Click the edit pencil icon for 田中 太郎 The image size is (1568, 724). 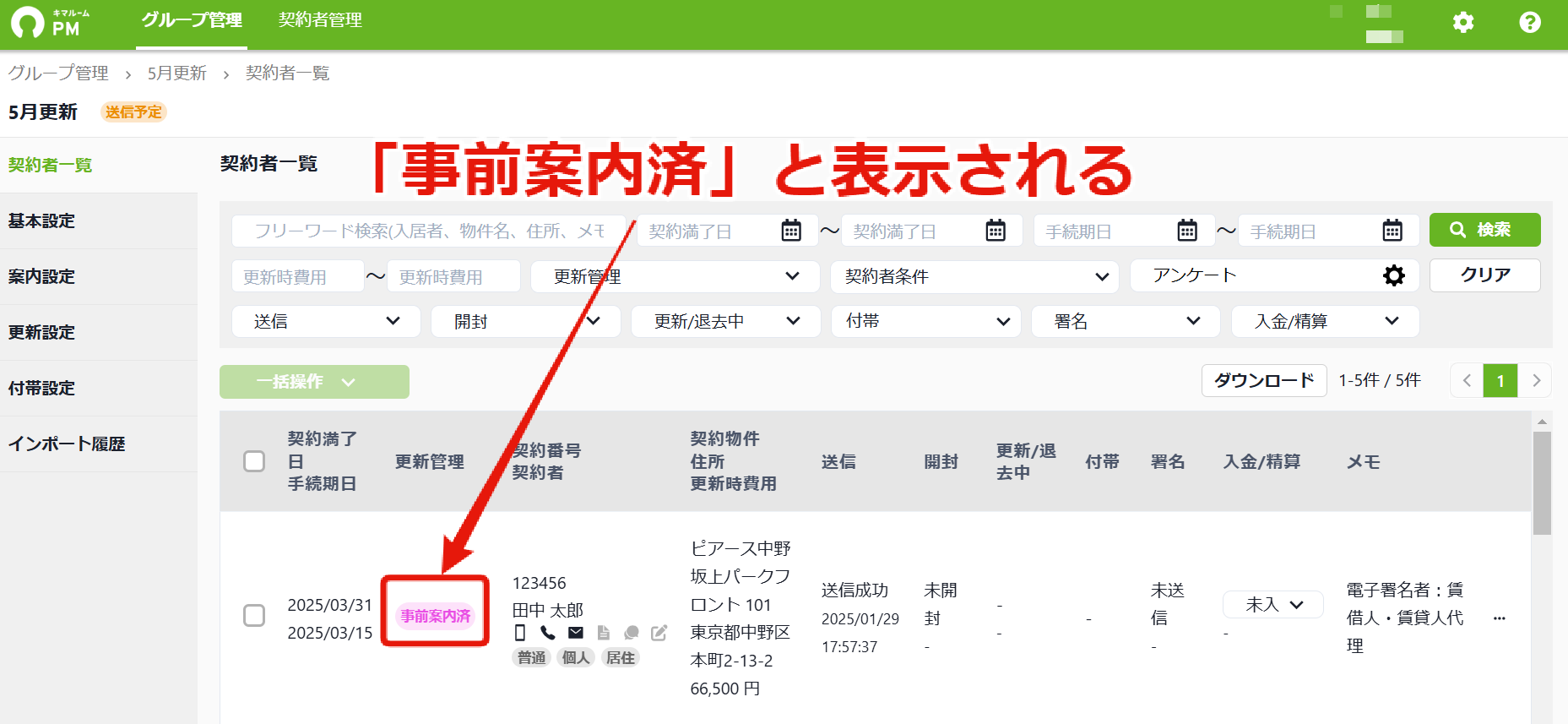tap(659, 633)
